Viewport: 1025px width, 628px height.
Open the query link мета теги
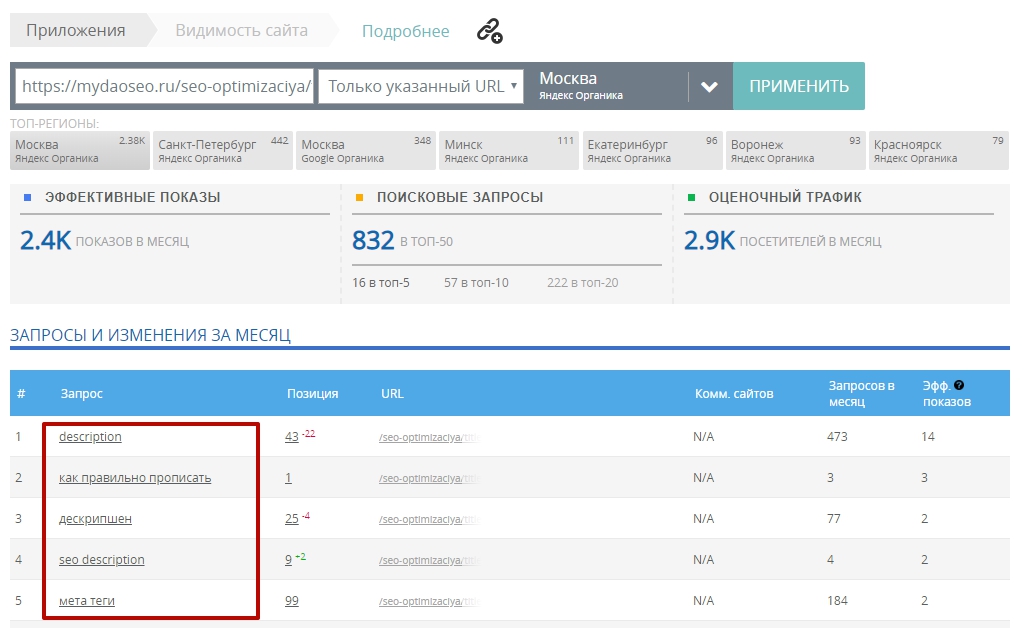tap(87, 601)
